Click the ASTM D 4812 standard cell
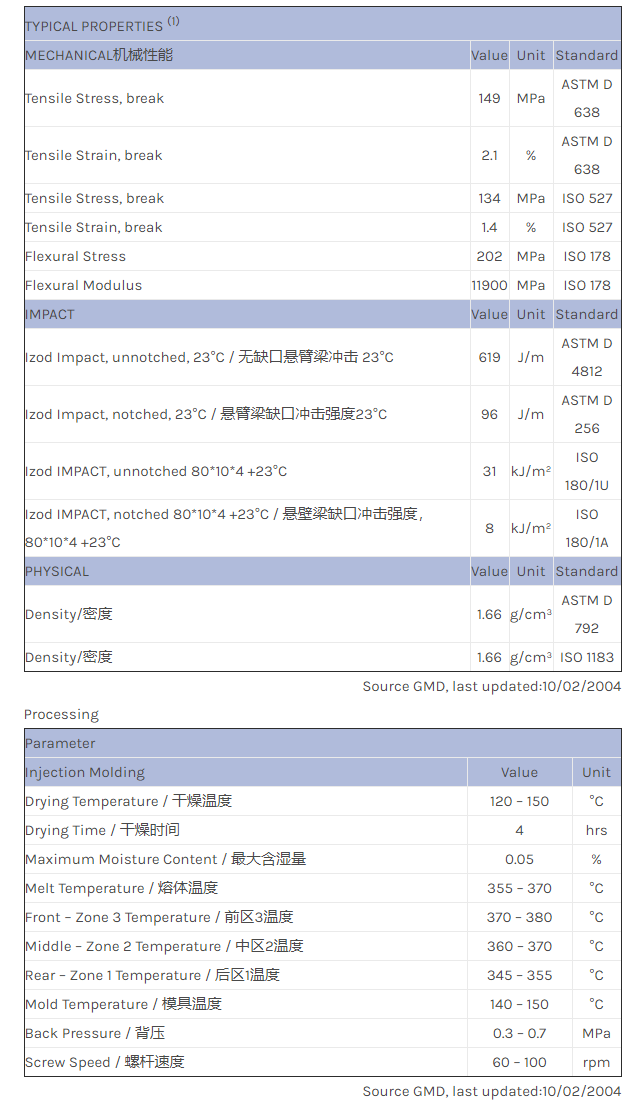This screenshot has width=636, height=1117. (587, 357)
